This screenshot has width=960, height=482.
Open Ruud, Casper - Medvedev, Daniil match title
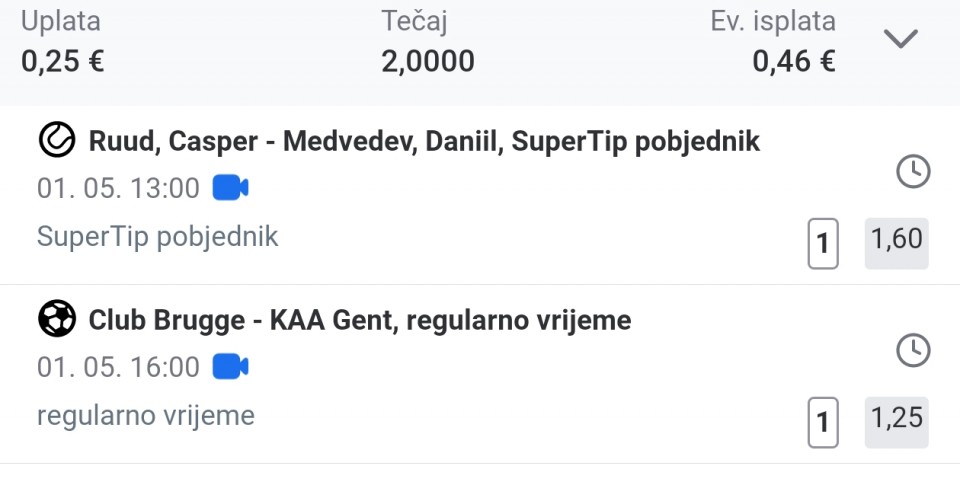click(x=424, y=142)
